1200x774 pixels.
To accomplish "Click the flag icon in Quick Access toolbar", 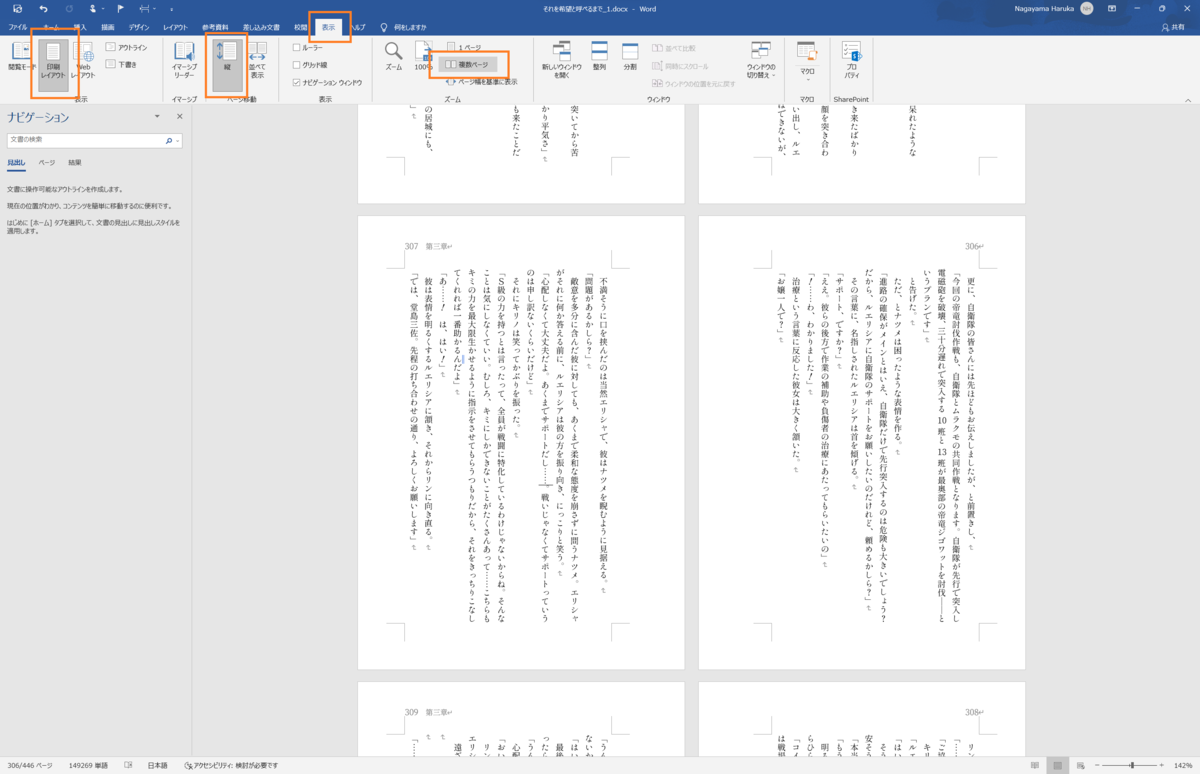I will pyautogui.click(x=120, y=8).
